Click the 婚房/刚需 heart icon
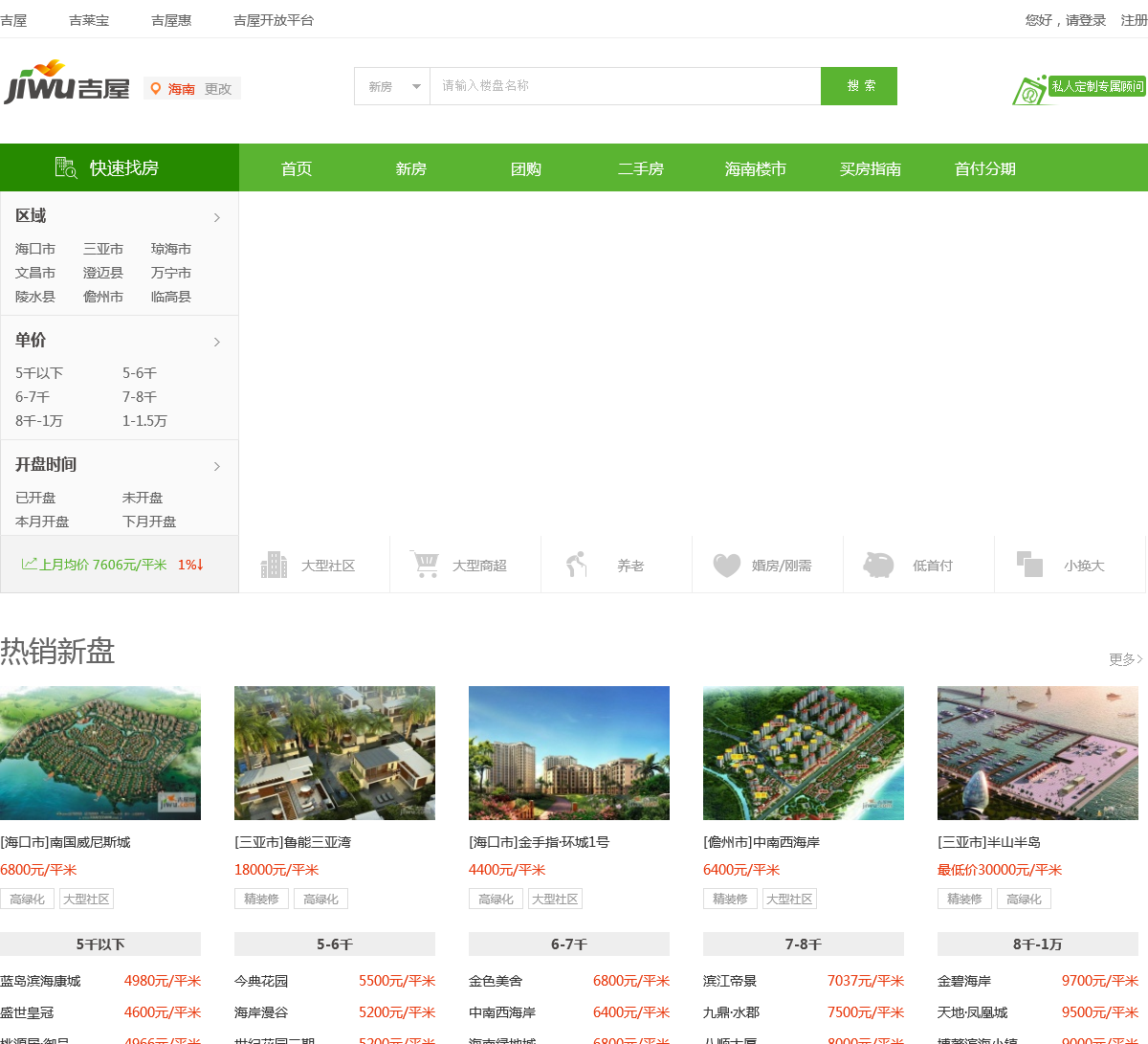 [x=727, y=566]
